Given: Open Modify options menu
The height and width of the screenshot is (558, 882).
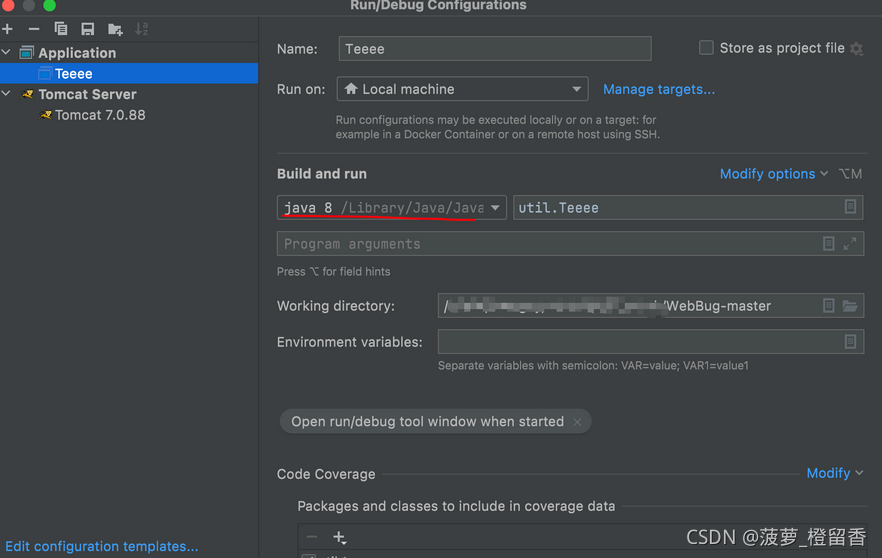Looking at the screenshot, I should click(x=774, y=174).
